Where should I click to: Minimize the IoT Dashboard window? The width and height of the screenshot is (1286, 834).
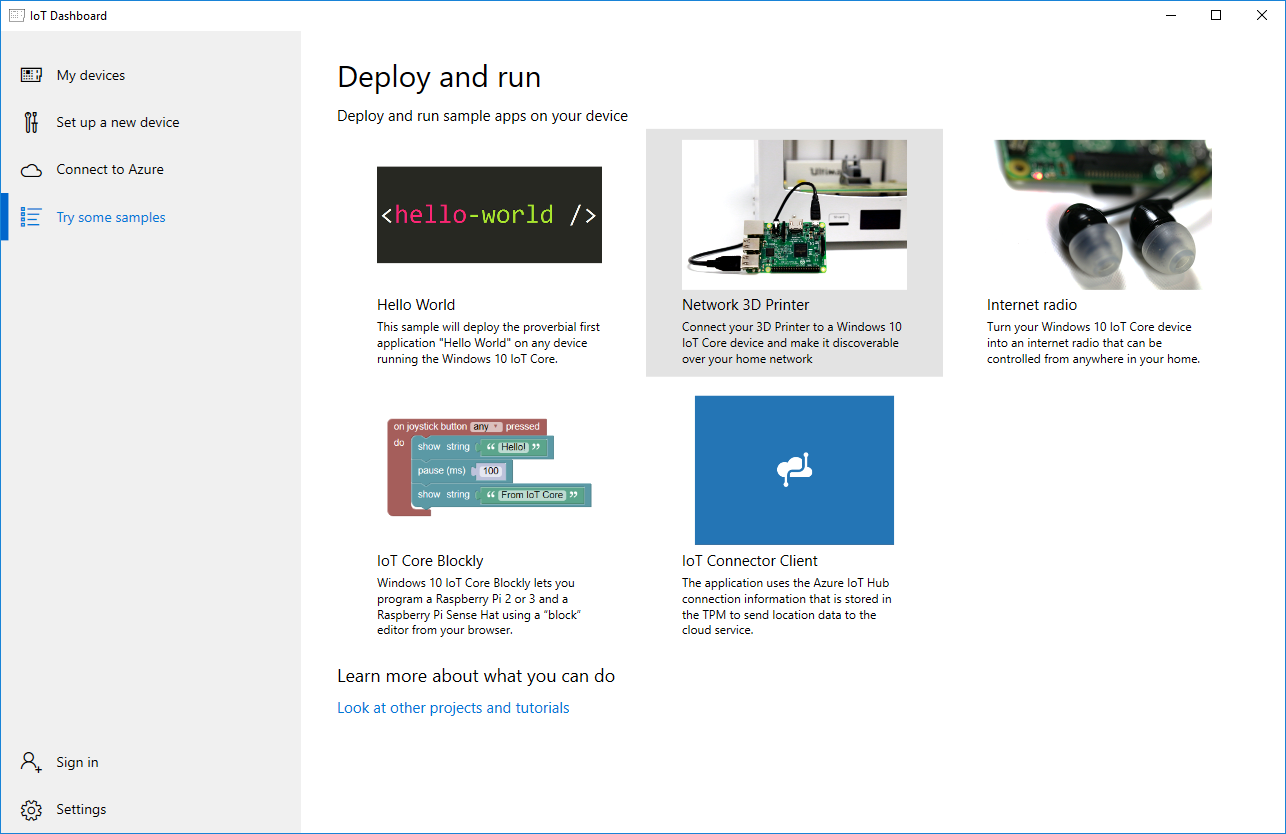1170,15
